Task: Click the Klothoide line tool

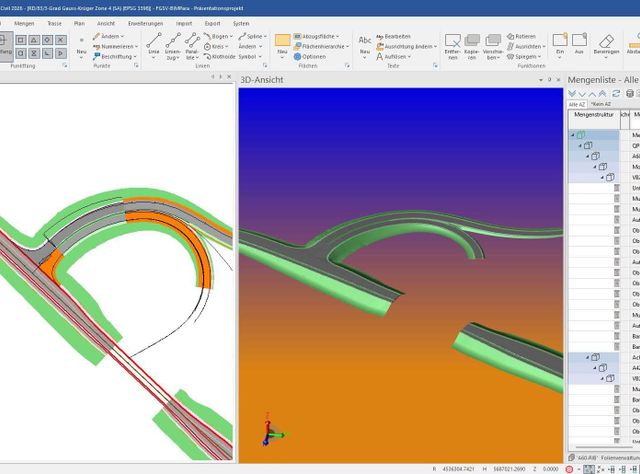Action: pyautogui.click(x=220, y=57)
